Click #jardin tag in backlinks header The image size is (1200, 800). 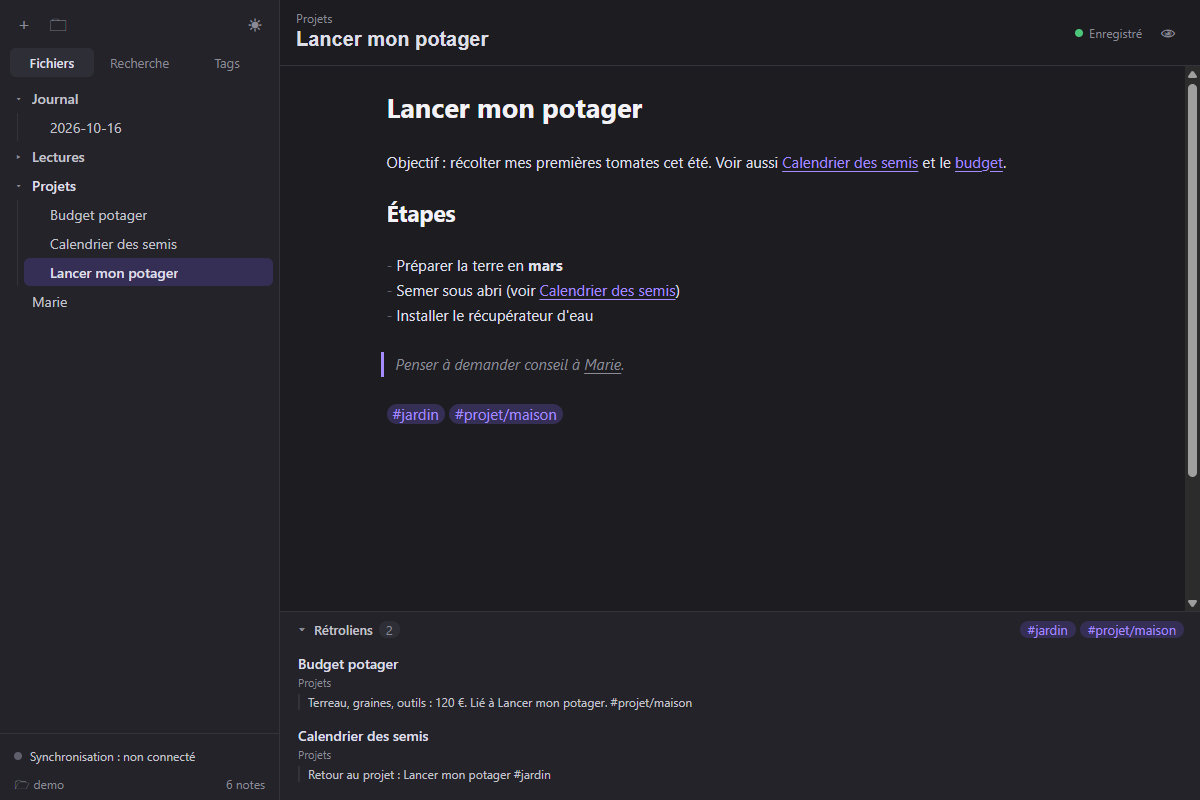pyautogui.click(x=1048, y=630)
